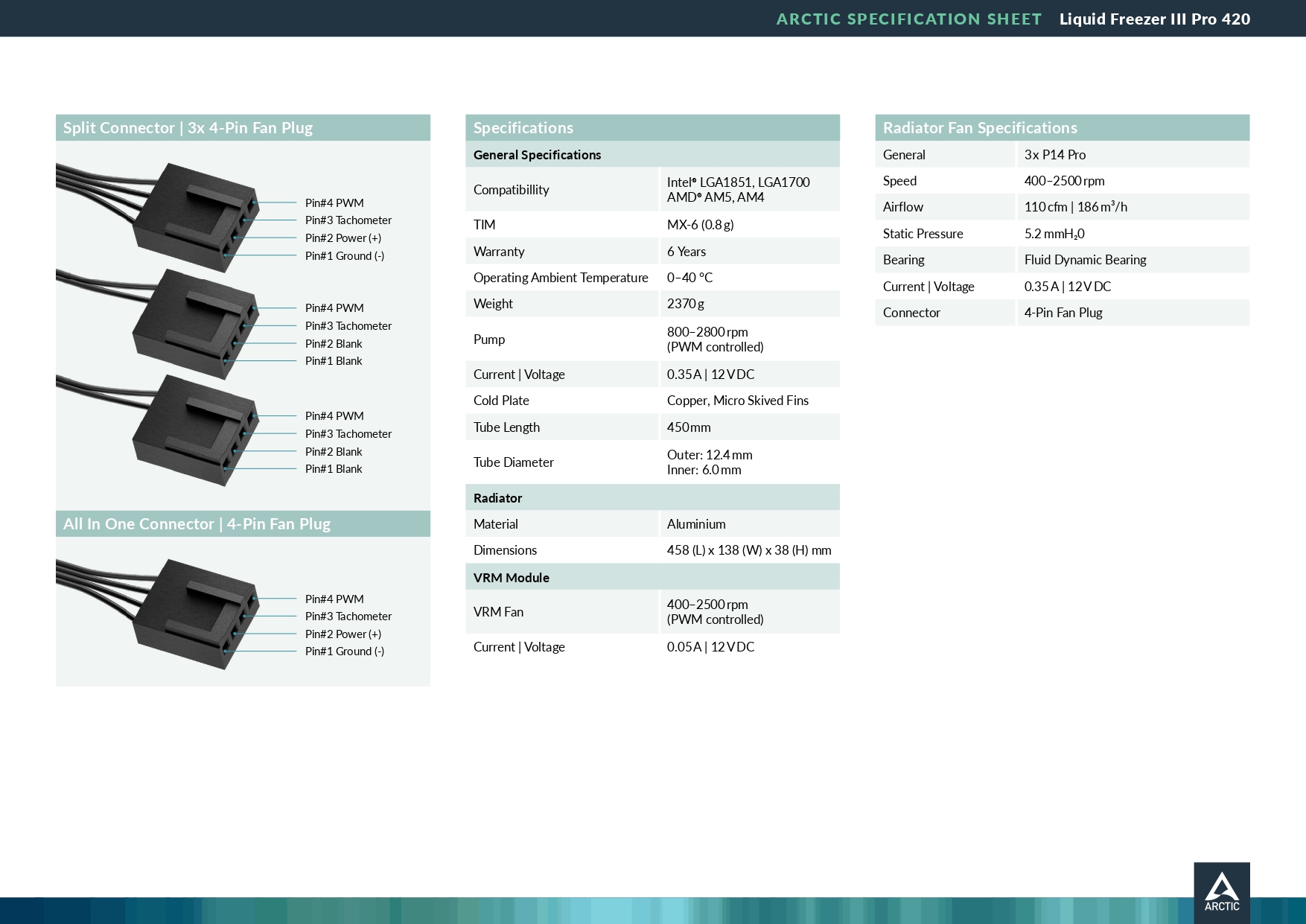Screen dimensions: 1306x924
Task: Select the '4-Pin Fan Plug' connector value
Action: click(1063, 313)
